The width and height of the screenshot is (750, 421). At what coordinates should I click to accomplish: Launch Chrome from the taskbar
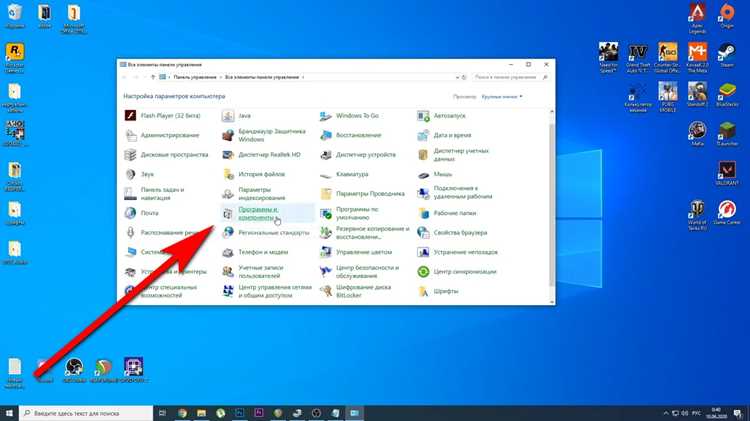pyautogui.click(x=182, y=413)
